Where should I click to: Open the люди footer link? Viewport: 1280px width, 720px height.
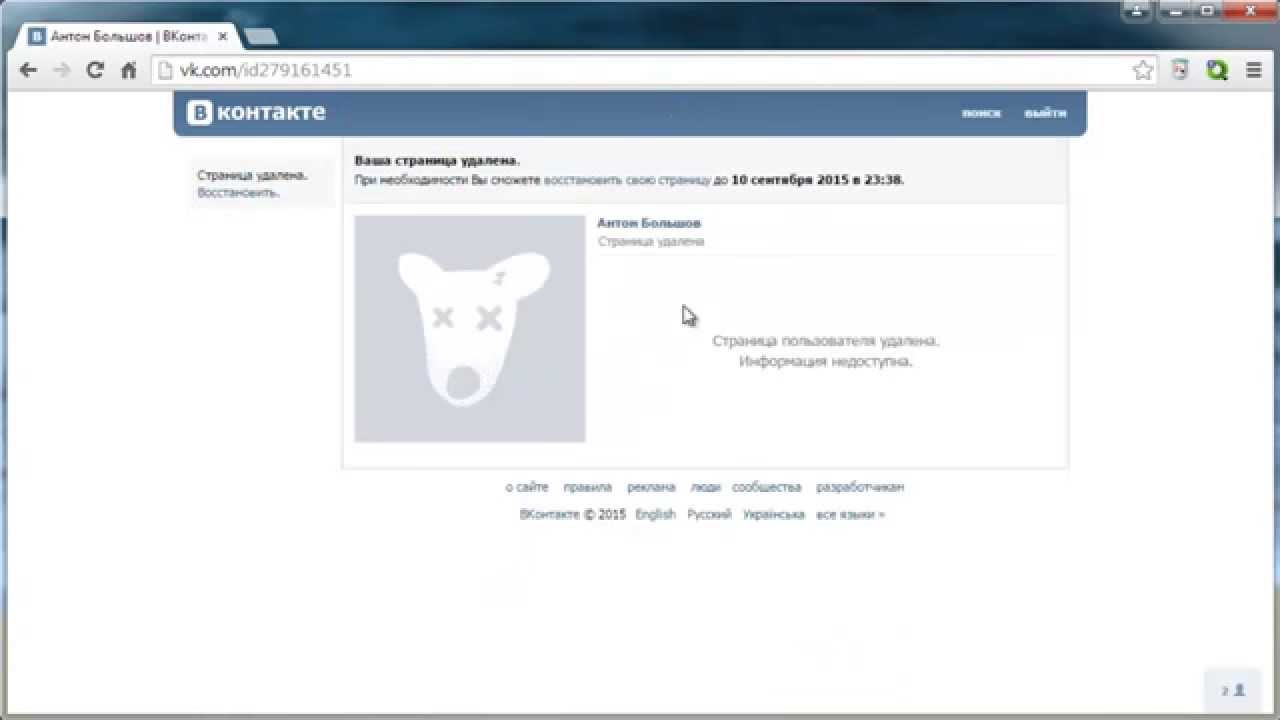[x=705, y=487]
